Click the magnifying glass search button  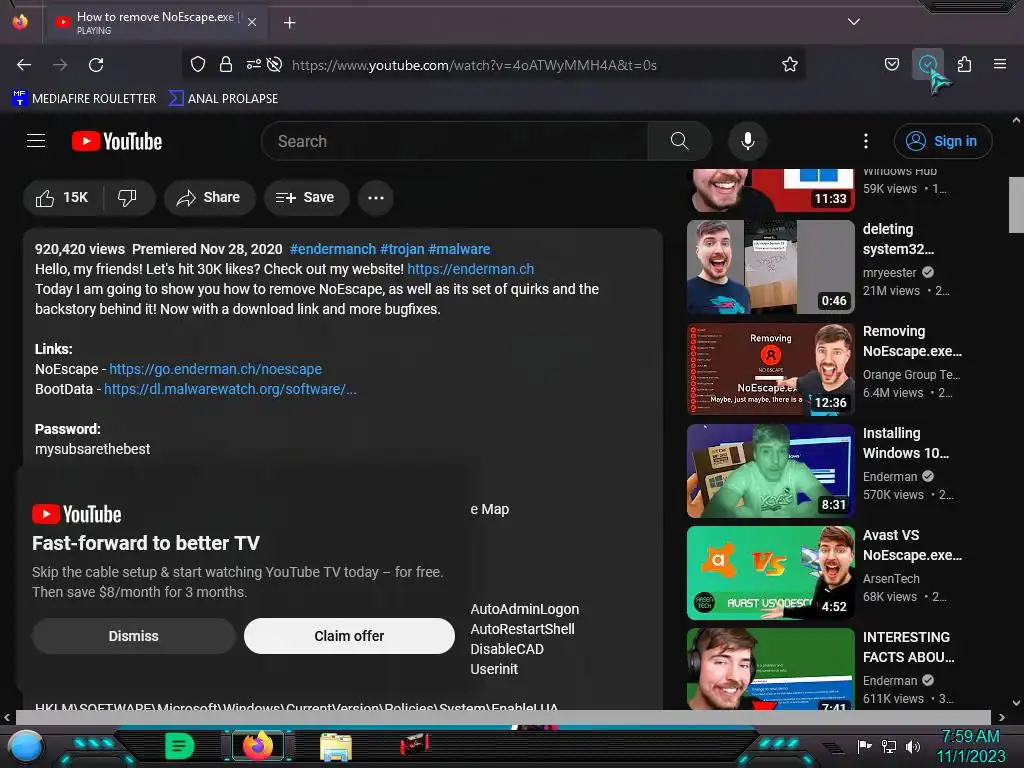pyautogui.click(x=679, y=141)
